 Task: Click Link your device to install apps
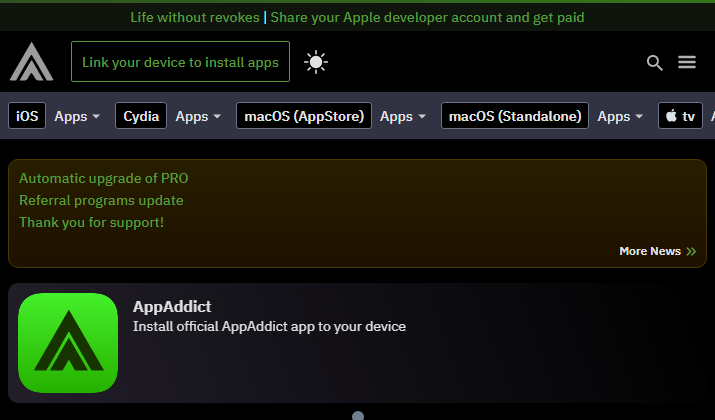[x=180, y=62]
